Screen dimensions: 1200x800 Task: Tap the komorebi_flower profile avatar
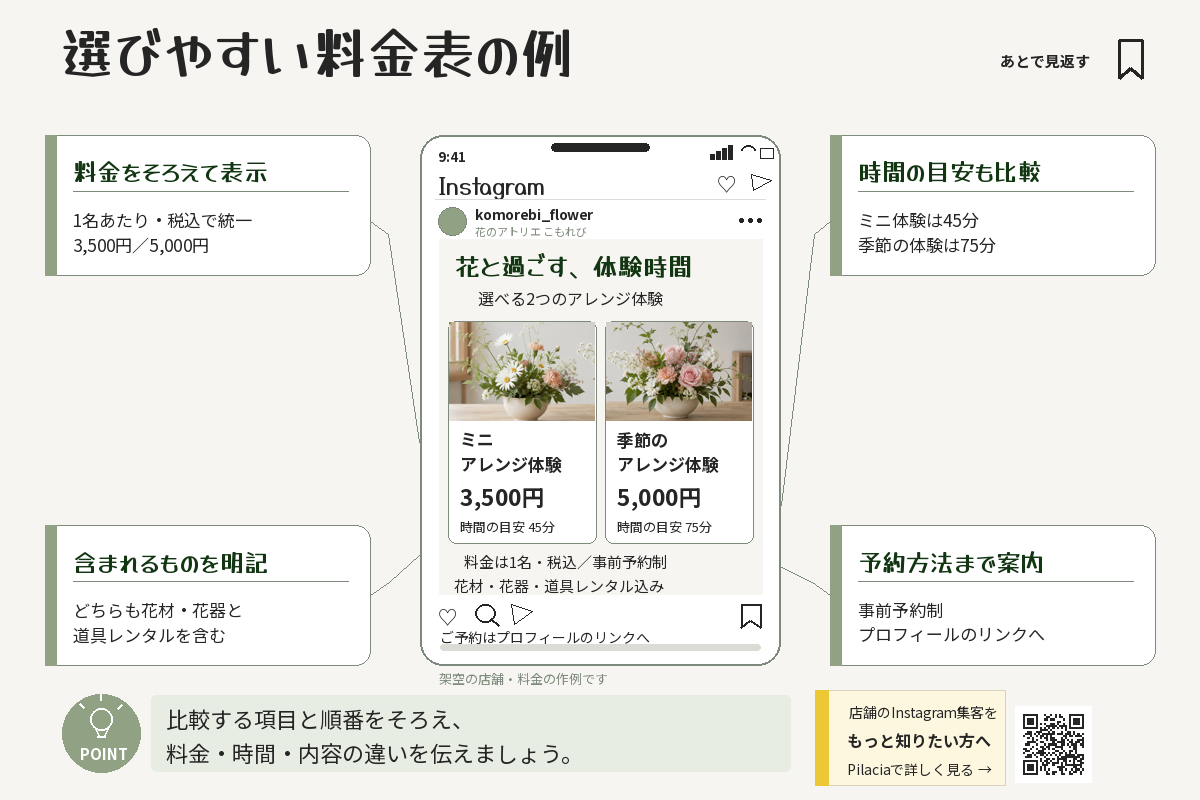point(453,222)
